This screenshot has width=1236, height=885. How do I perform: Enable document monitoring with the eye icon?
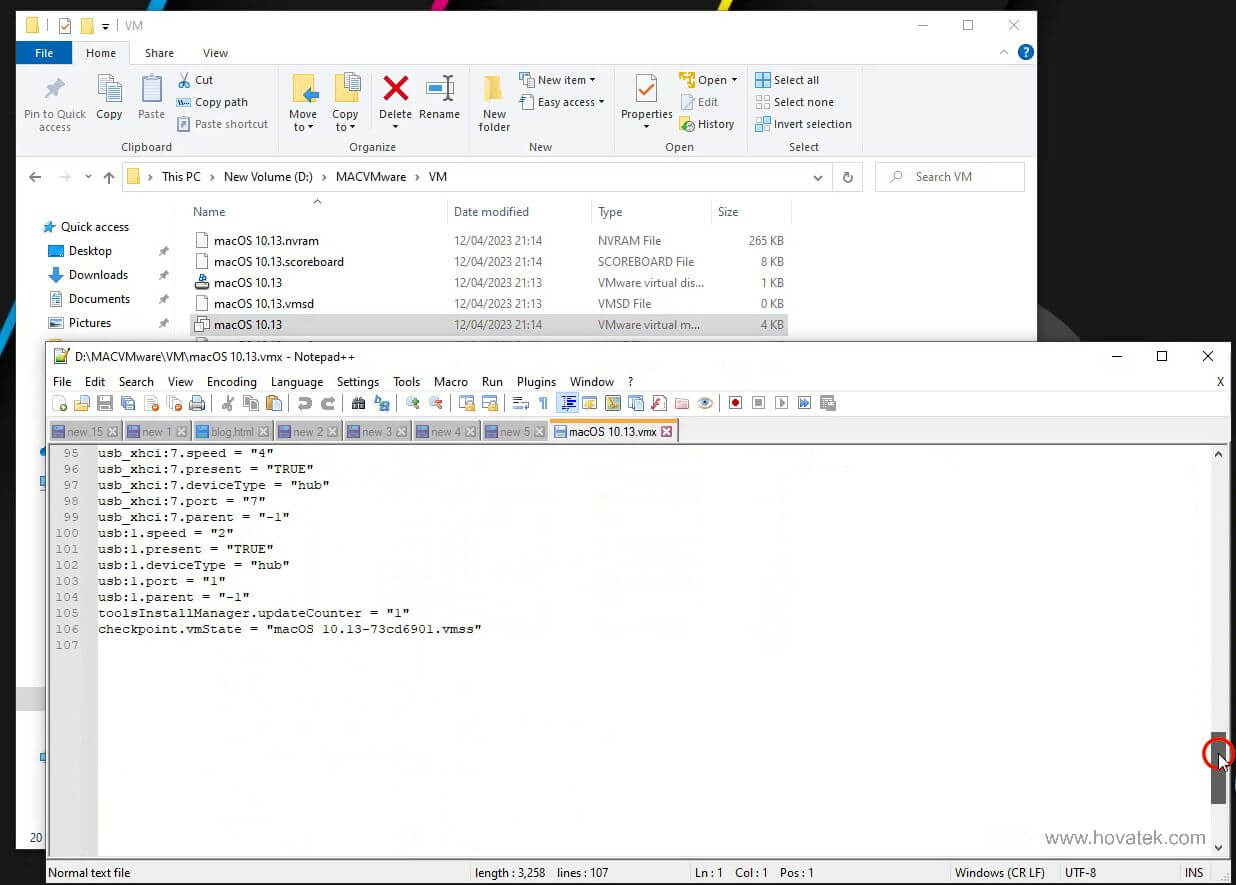706,403
